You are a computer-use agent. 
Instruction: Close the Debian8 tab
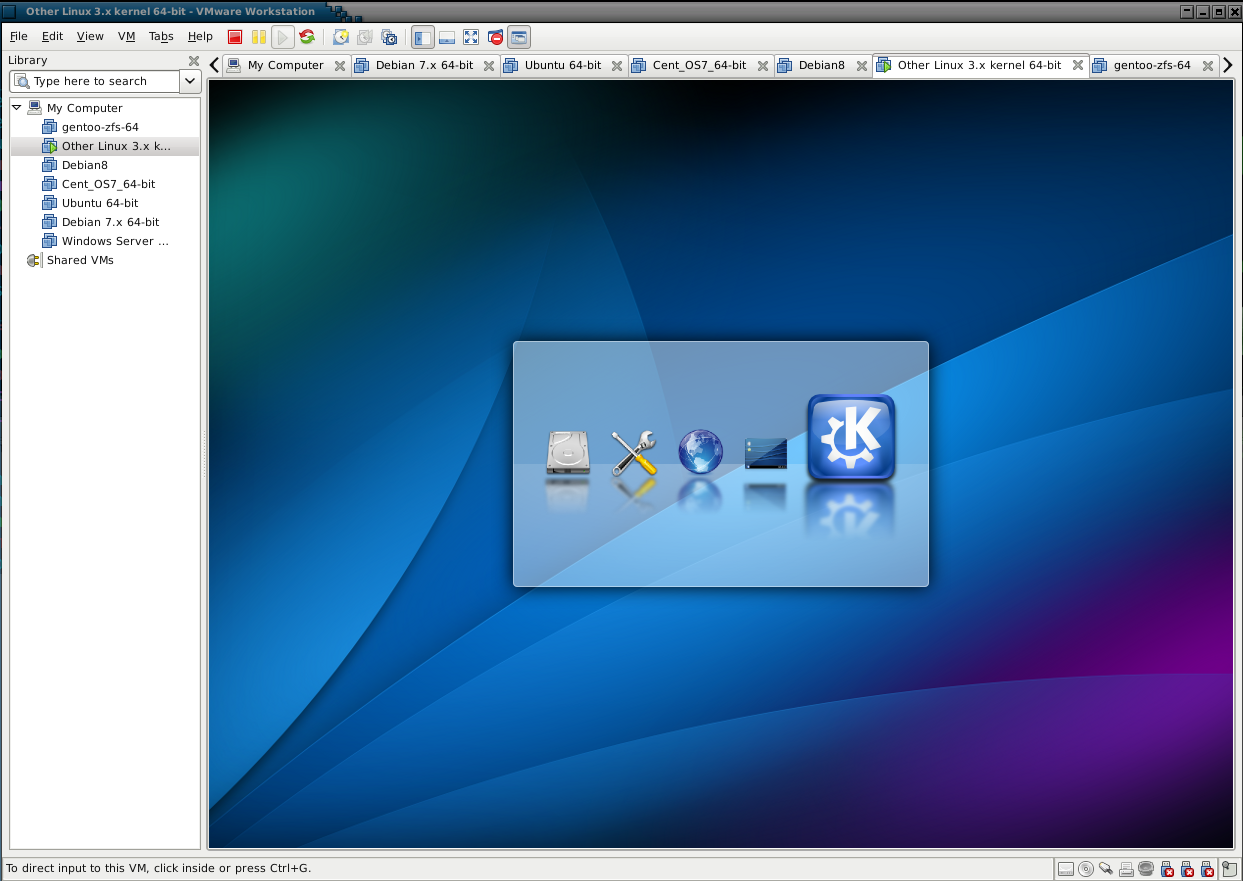click(x=861, y=66)
